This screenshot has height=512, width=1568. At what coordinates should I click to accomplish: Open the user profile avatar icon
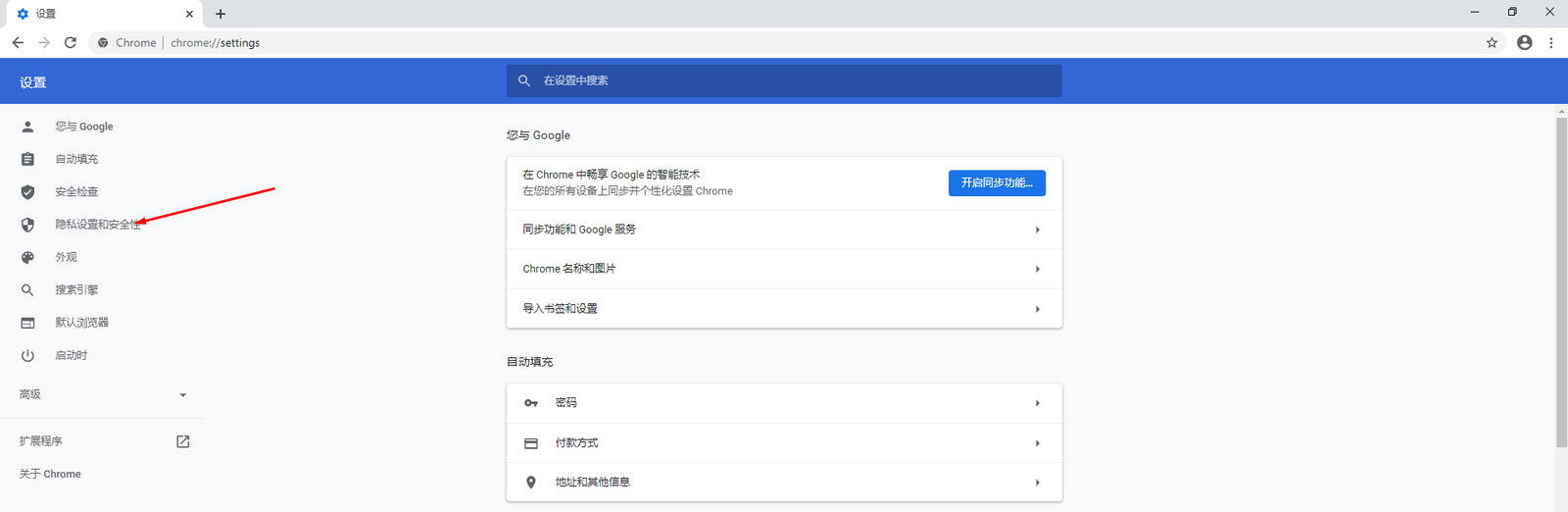click(1524, 42)
